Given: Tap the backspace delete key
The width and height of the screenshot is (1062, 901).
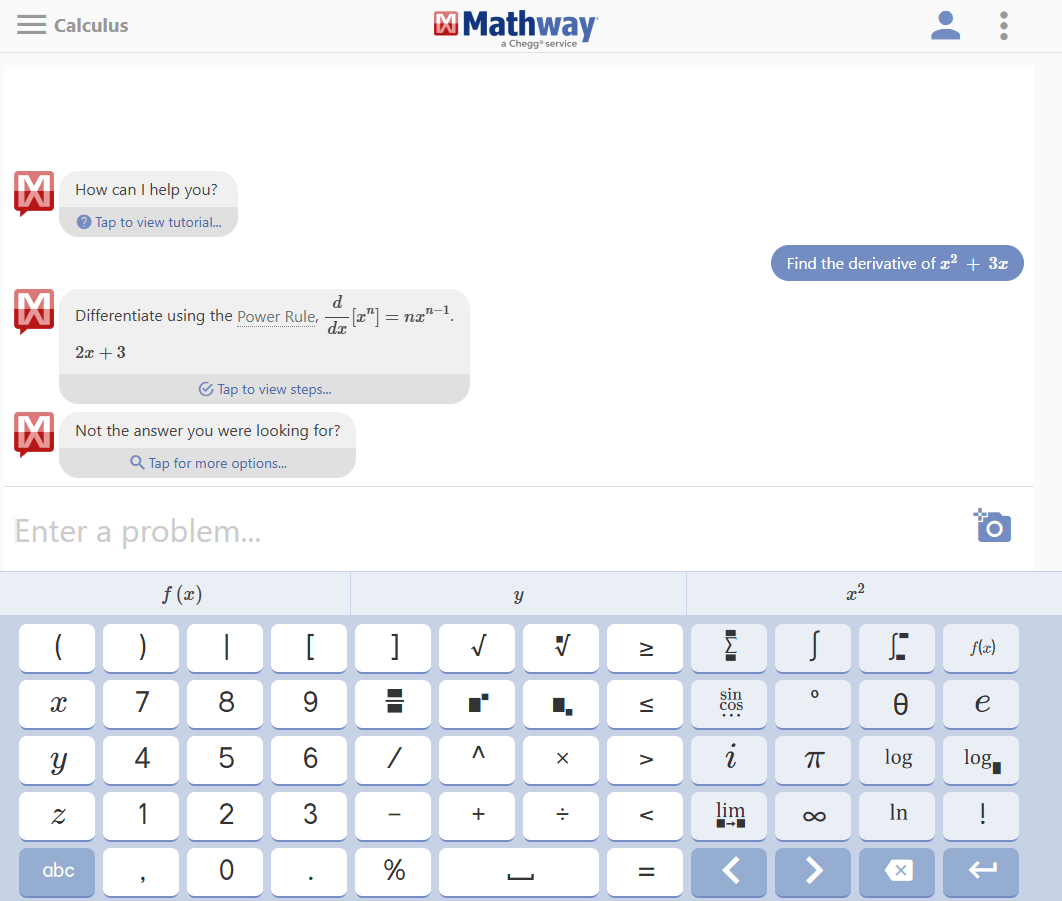Looking at the screenshot, I should tap(897, 872).
